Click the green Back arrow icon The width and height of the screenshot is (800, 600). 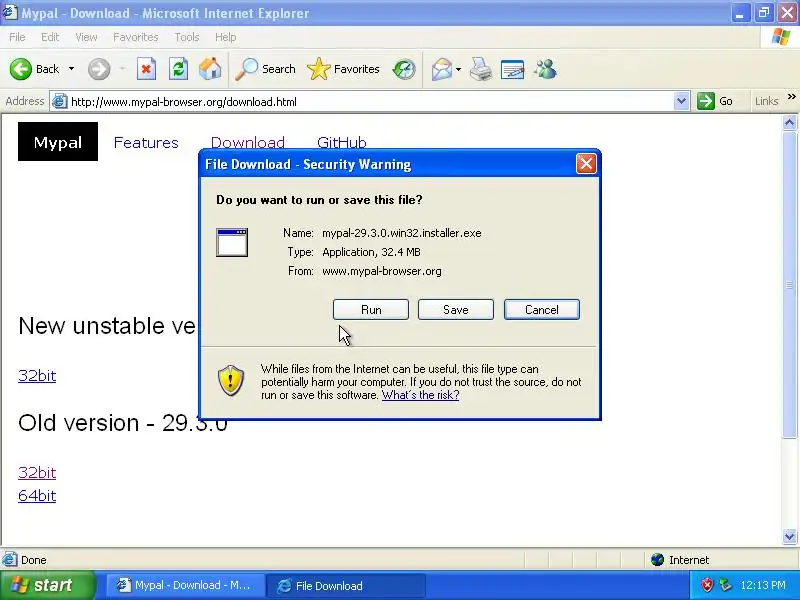(20, 69)
